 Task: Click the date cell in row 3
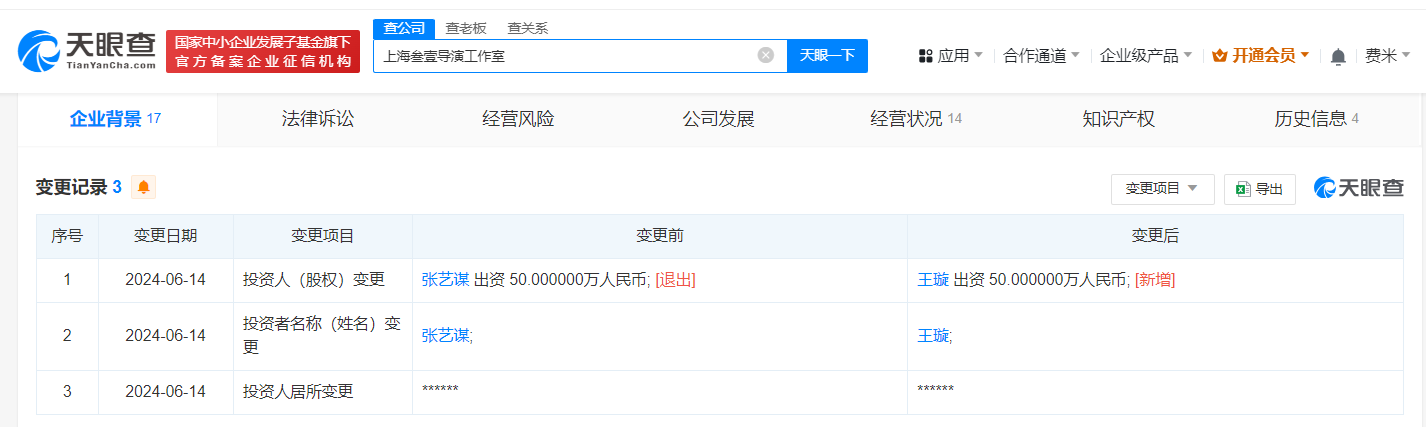tap(166, 392)
